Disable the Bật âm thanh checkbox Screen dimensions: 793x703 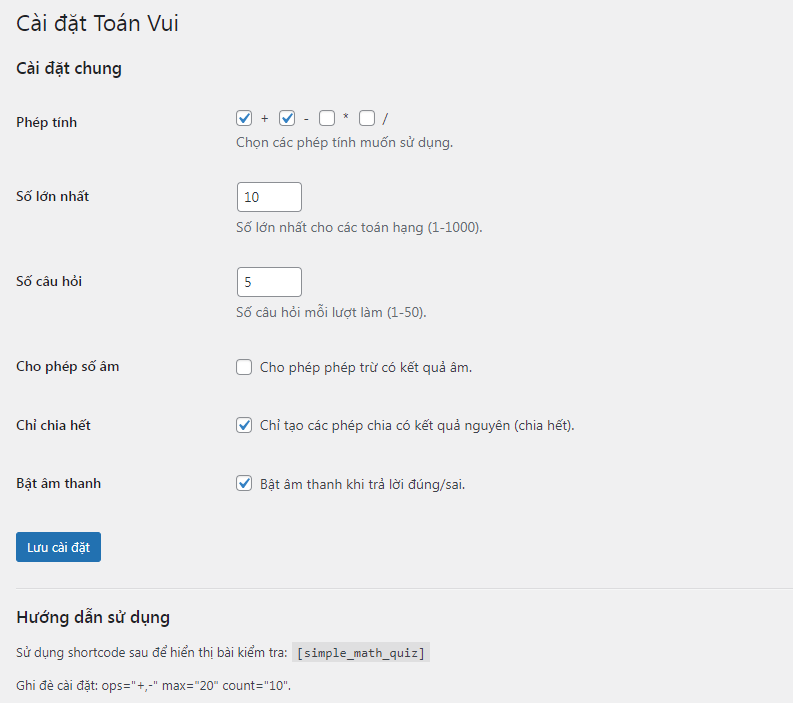tap(244, 484)
